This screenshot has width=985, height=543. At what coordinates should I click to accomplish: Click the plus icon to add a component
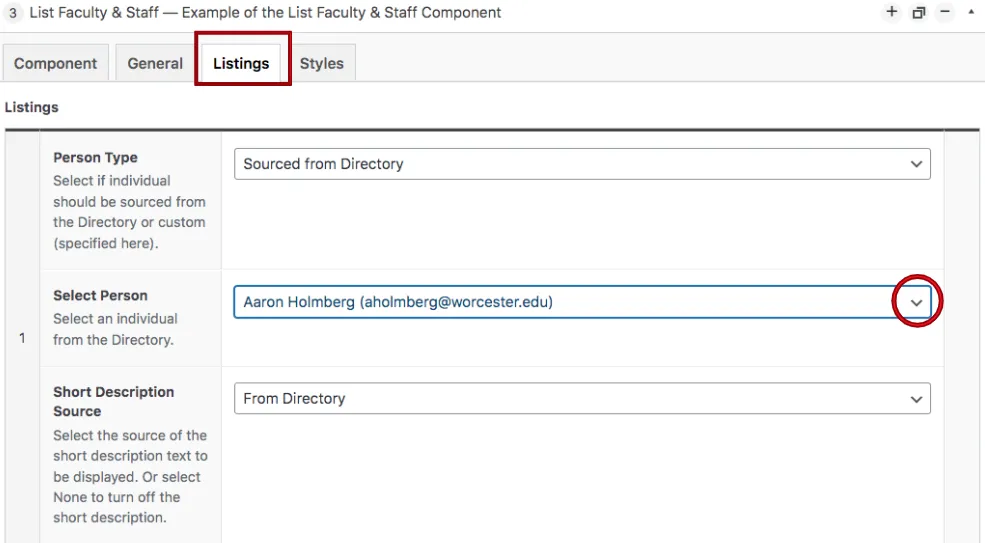[x=892, y=13]
